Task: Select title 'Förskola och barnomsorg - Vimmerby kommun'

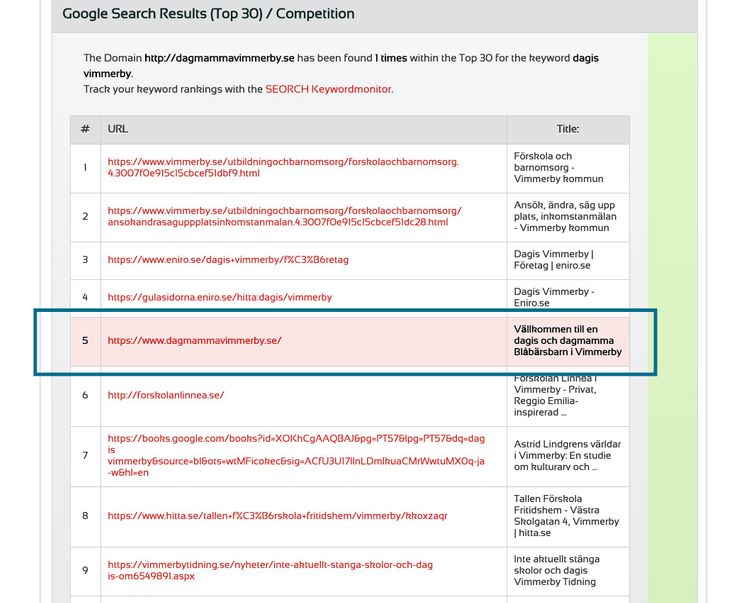Action: coord(559,167)
